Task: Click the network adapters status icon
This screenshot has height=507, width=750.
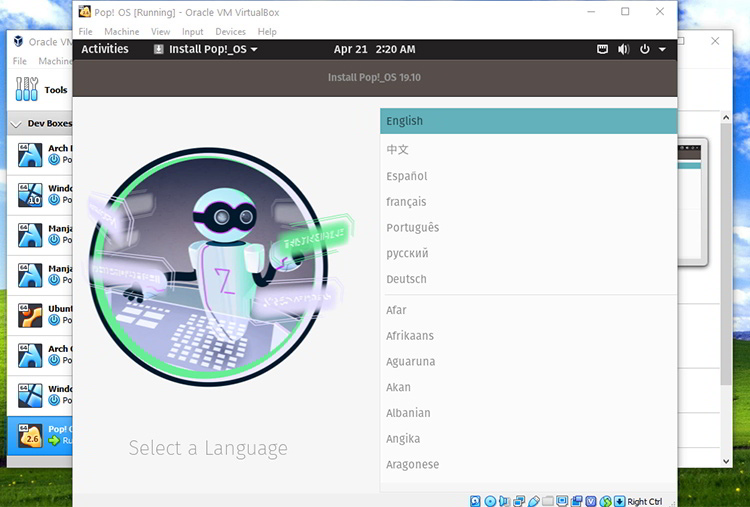Action: coord(518,501)
